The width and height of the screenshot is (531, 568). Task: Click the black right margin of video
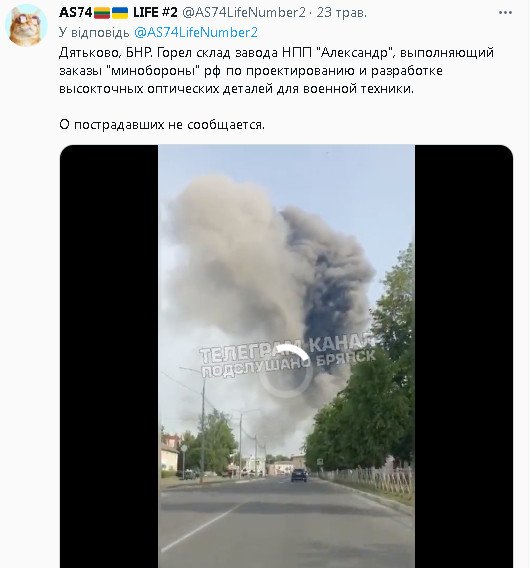464,356
